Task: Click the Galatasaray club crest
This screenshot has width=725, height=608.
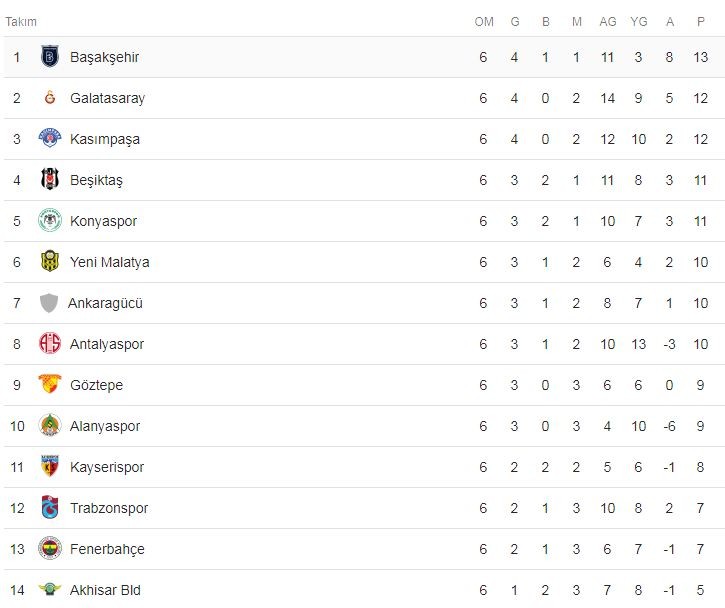Action: (49, 98)
